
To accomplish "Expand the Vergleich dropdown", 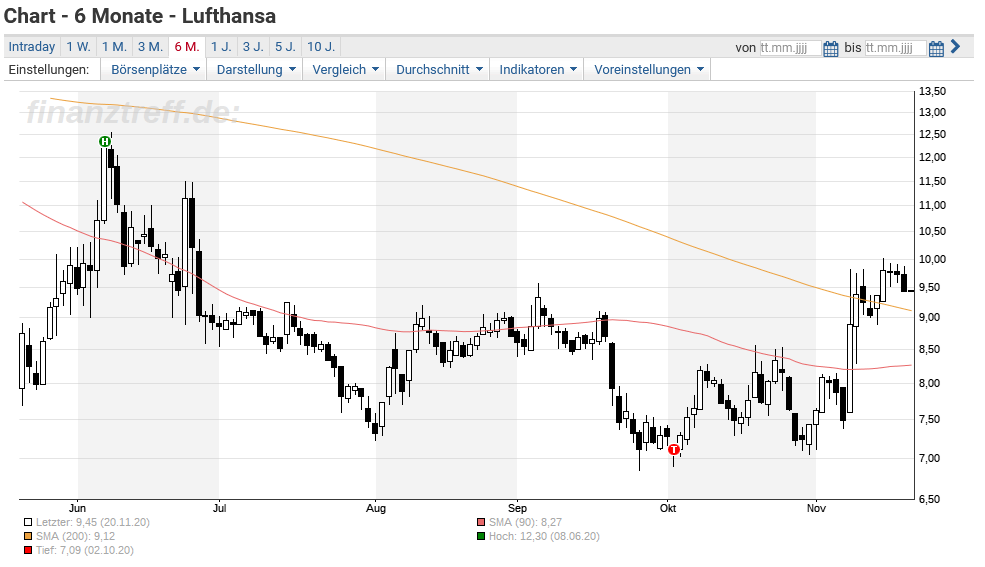I will (x=345, y=70).
